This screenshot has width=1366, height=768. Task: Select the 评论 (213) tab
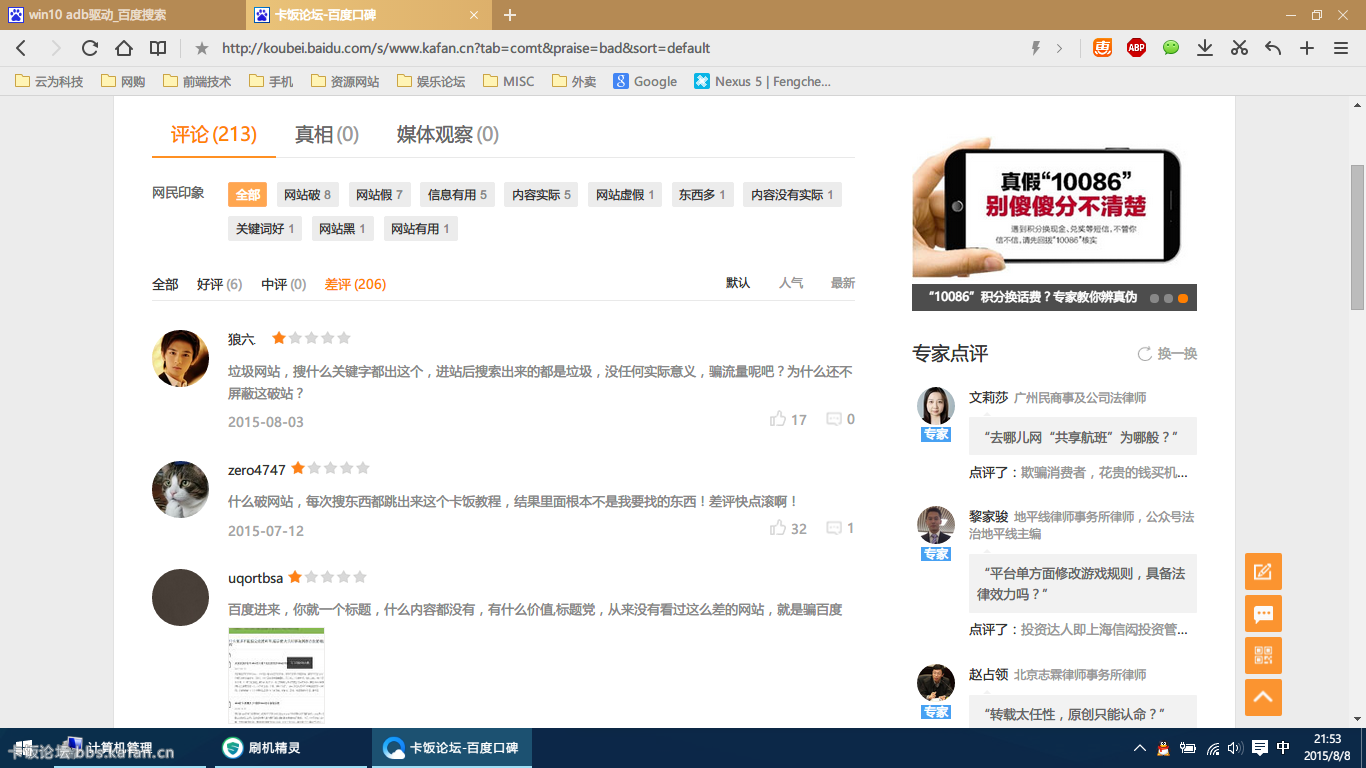[x=214, y=134]
